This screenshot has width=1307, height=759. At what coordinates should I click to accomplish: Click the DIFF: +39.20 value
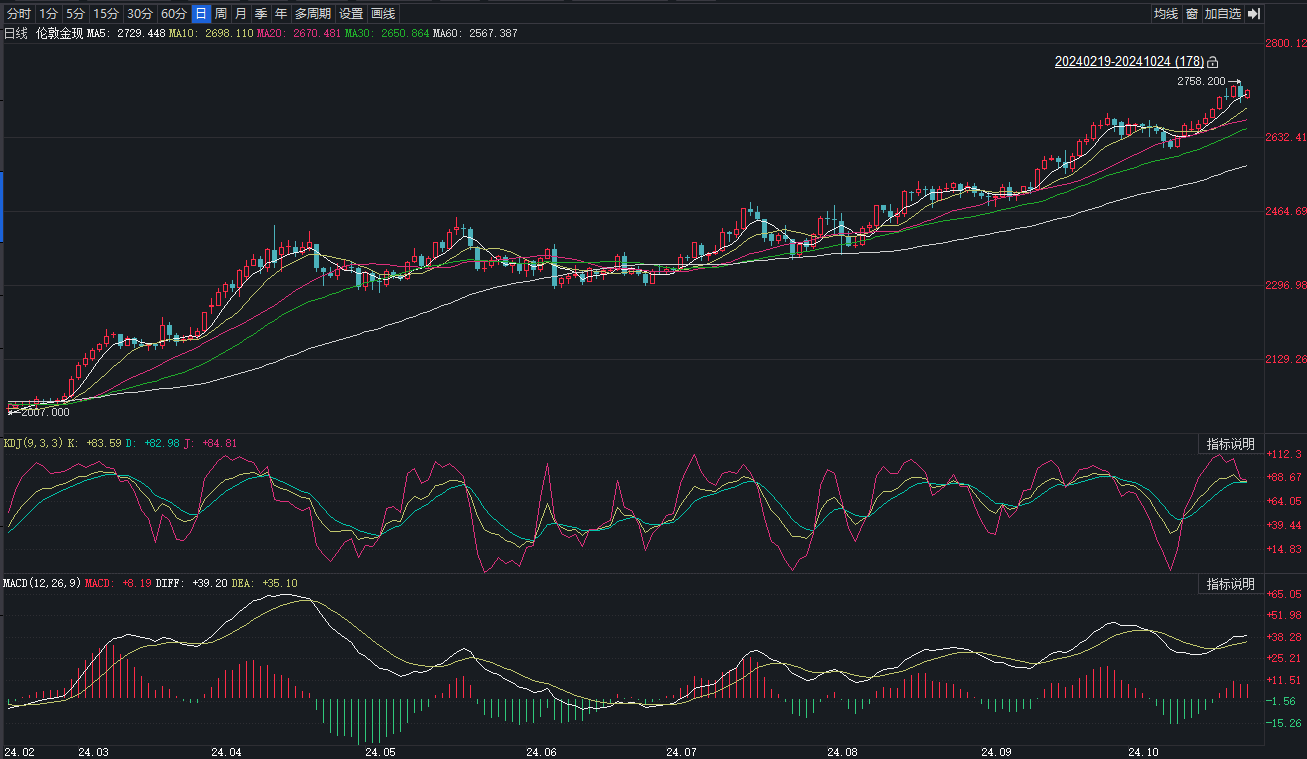(x=191, y=583)
